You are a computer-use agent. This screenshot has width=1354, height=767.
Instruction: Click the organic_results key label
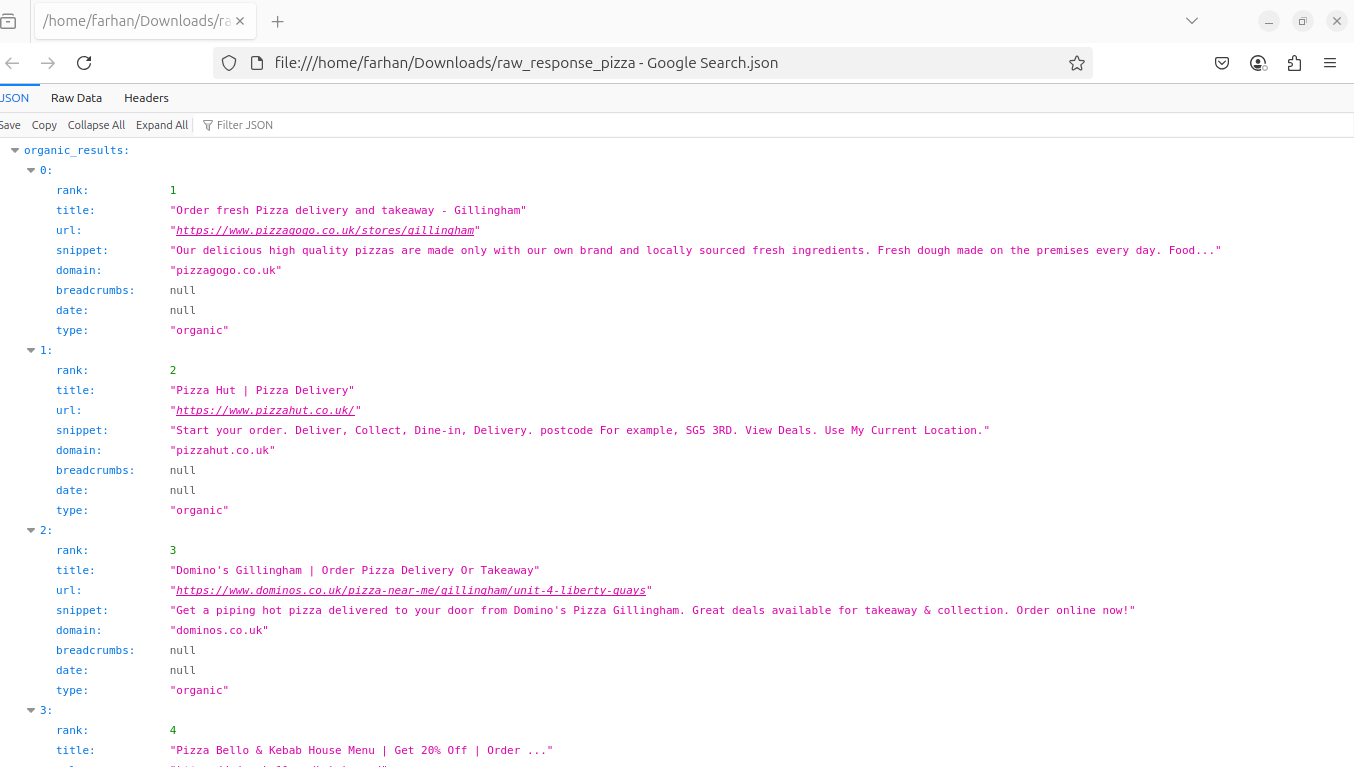click(76, 150)
